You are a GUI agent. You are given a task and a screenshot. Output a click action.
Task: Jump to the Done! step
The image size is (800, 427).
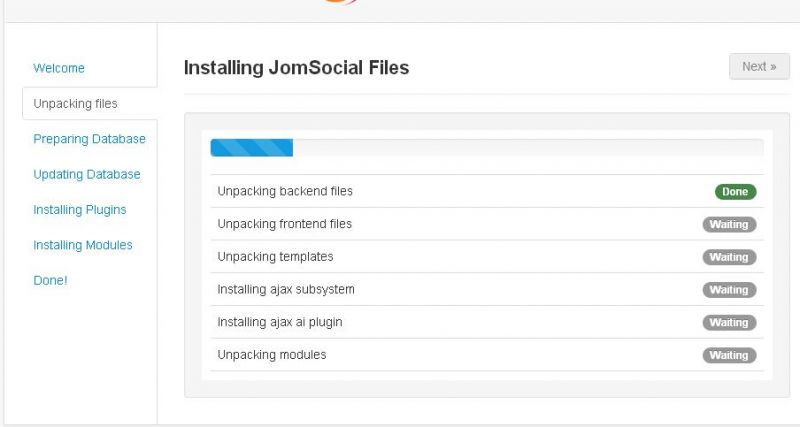coord(50,280)
